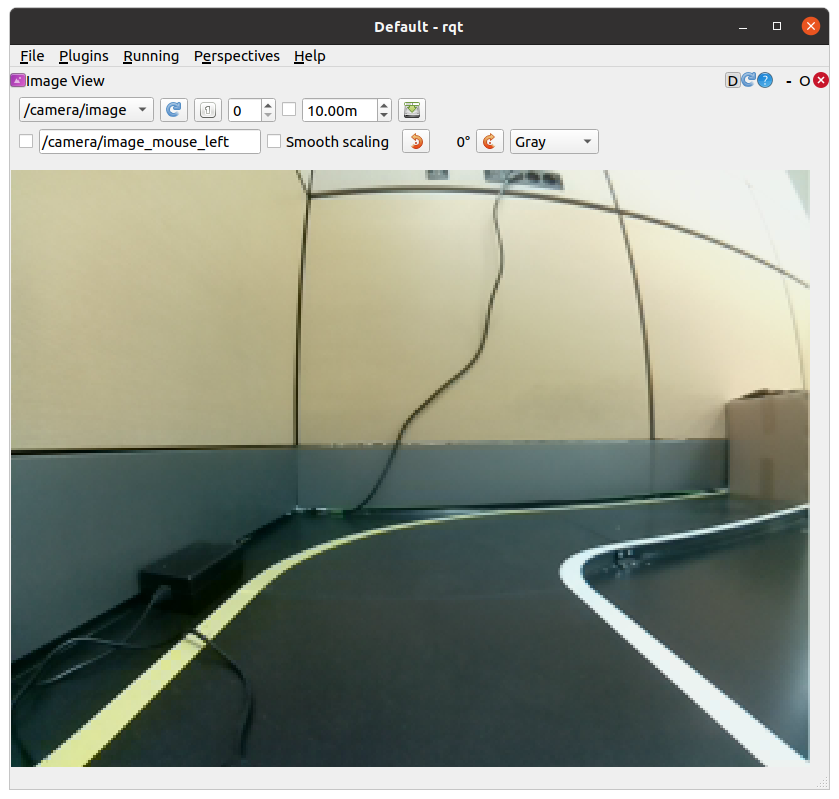Image resolution: width=839 pixels, height=799 pixels.
Task: Click the reload plugin icon in title bar
Action: point(749,80)
